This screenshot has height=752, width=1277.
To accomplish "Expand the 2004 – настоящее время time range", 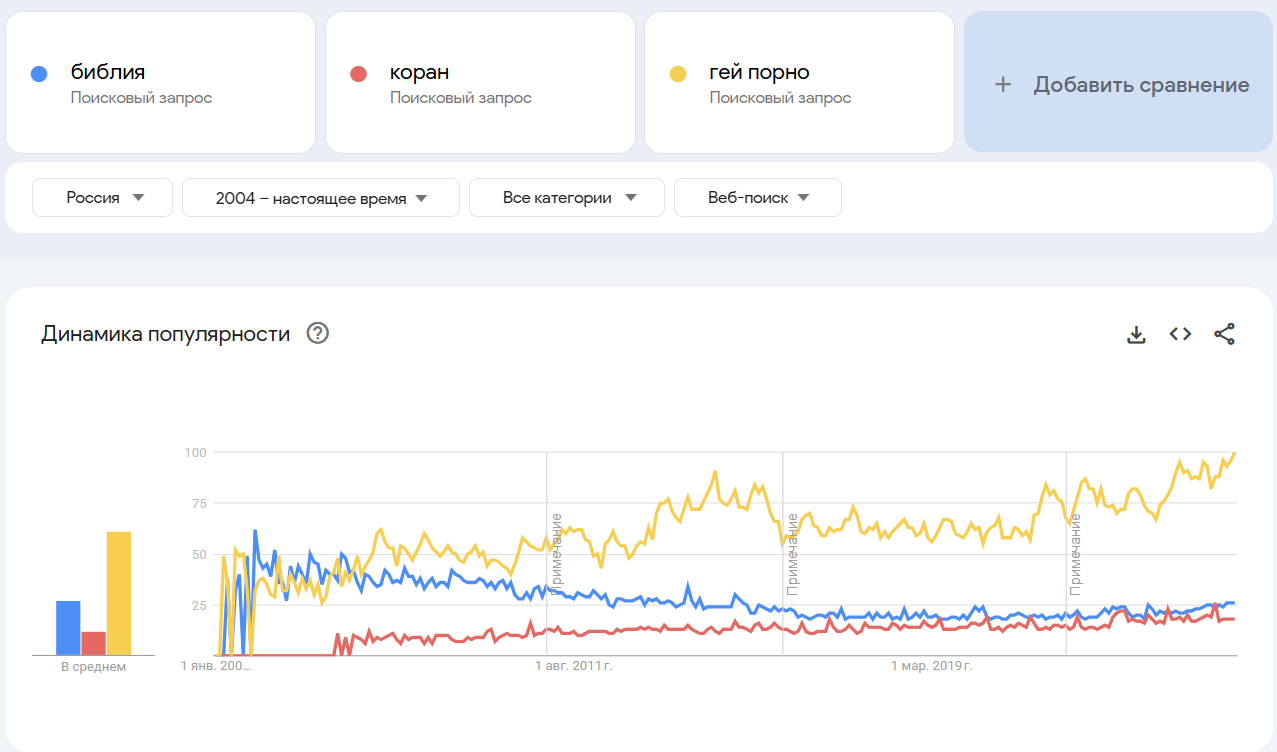I will tap(321, 198).
